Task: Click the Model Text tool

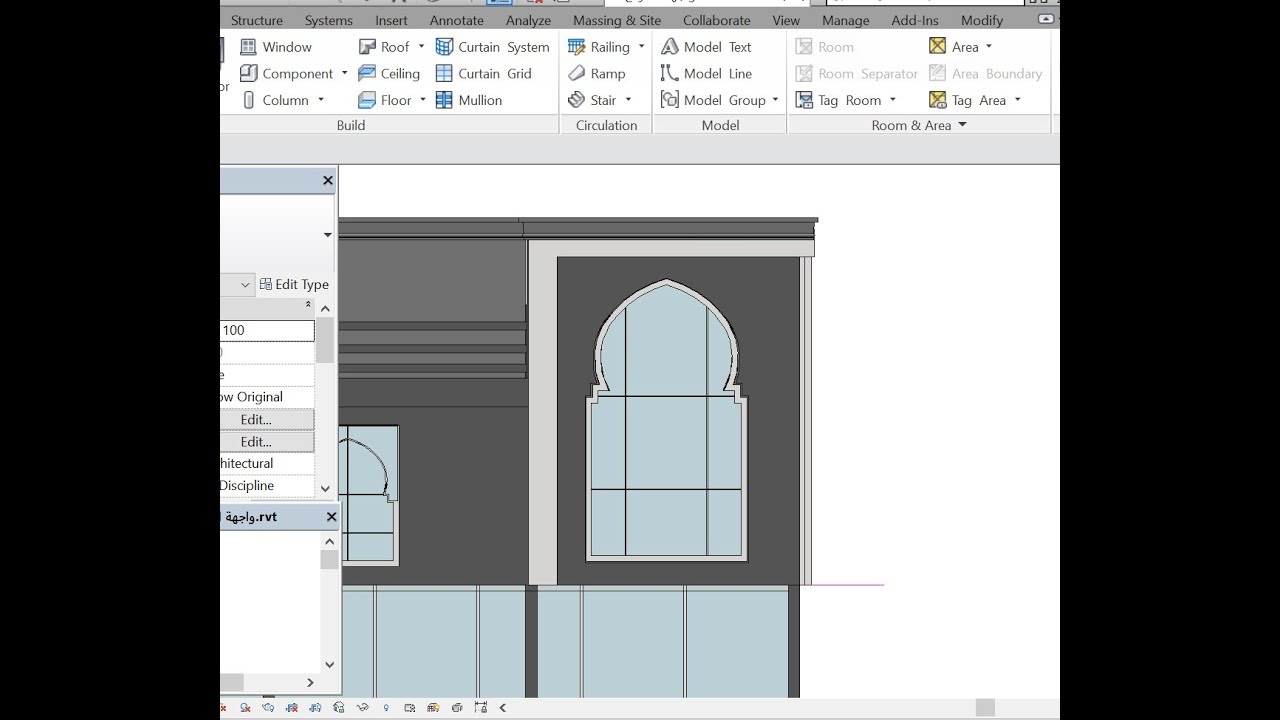Action: pyautogui.click(x=706, y=47)
